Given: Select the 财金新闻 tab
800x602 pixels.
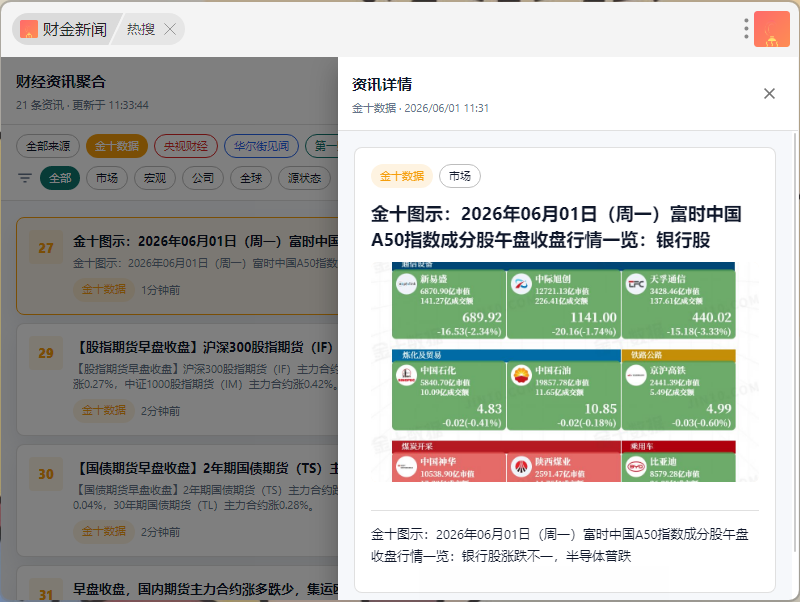Looking at the screenshot, I should click(64, 29).
